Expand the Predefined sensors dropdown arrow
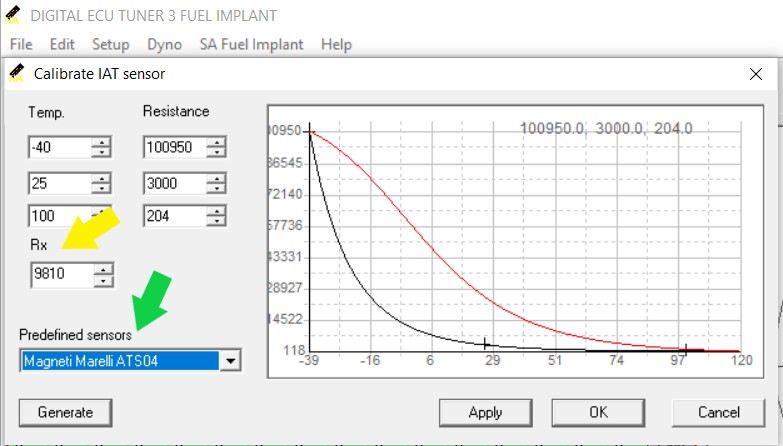This screenshot has width=783, height=446. [230, 361]
